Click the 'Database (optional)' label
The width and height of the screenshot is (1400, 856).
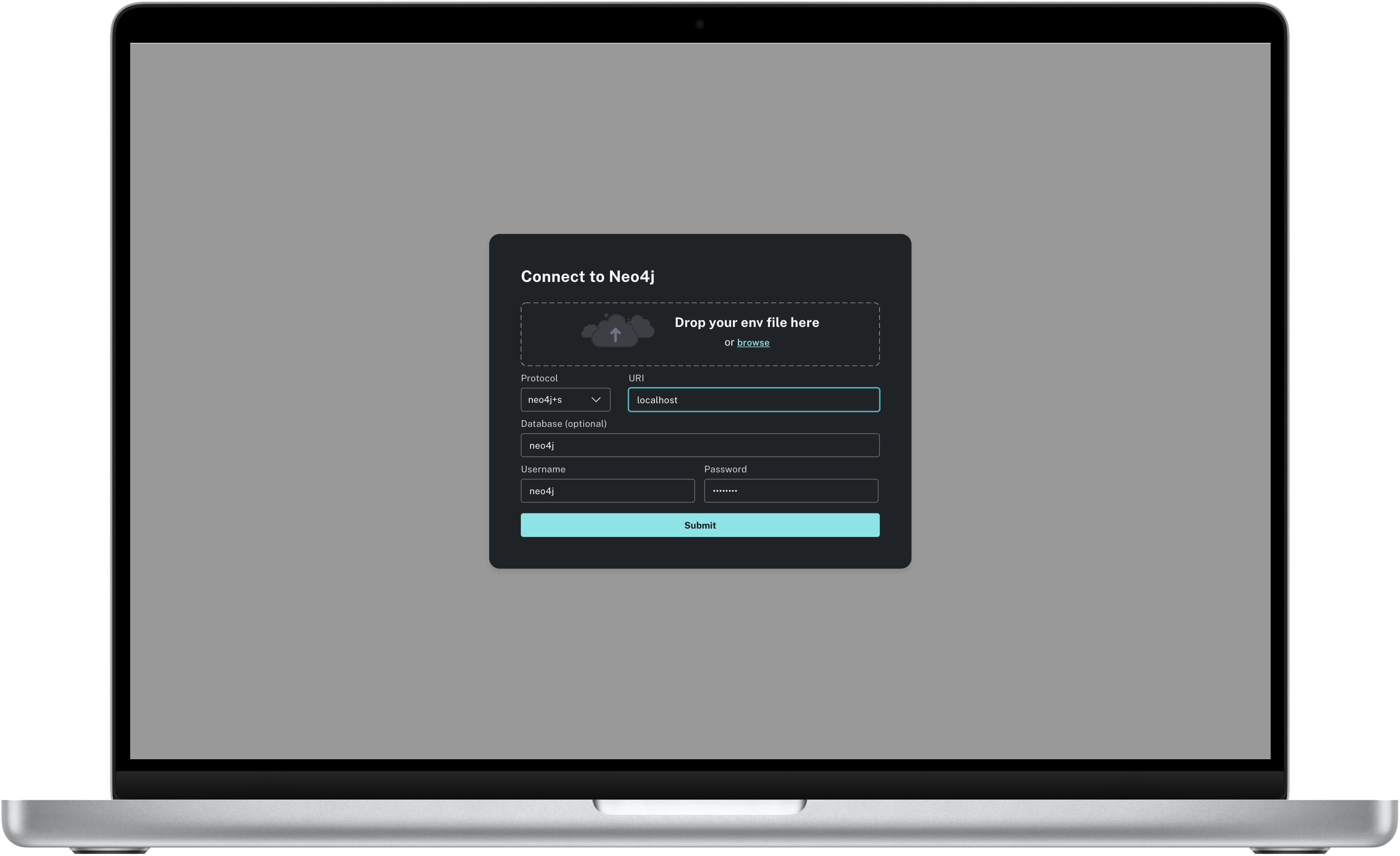click(x=564, y=423)
